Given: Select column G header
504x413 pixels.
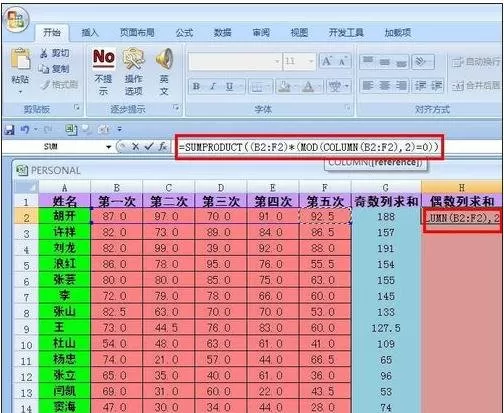Looking at the screenshot, I should pyautogui.click(x=386, y=187).
